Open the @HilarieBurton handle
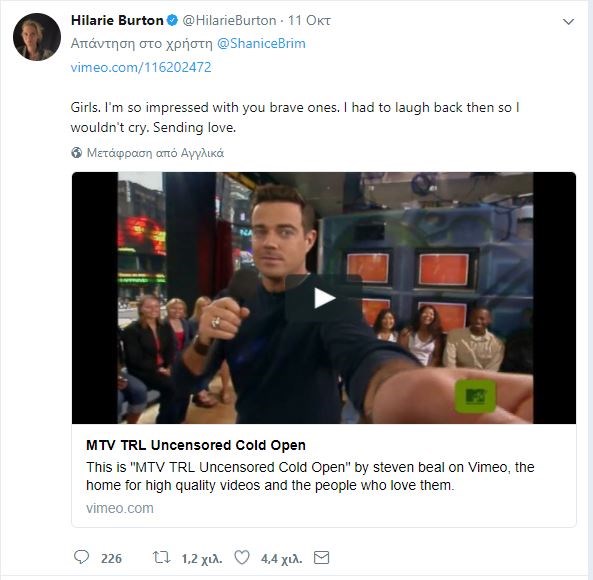Viewport: 593px width, 580px height. pyautogui.click(x=230, y=20)
